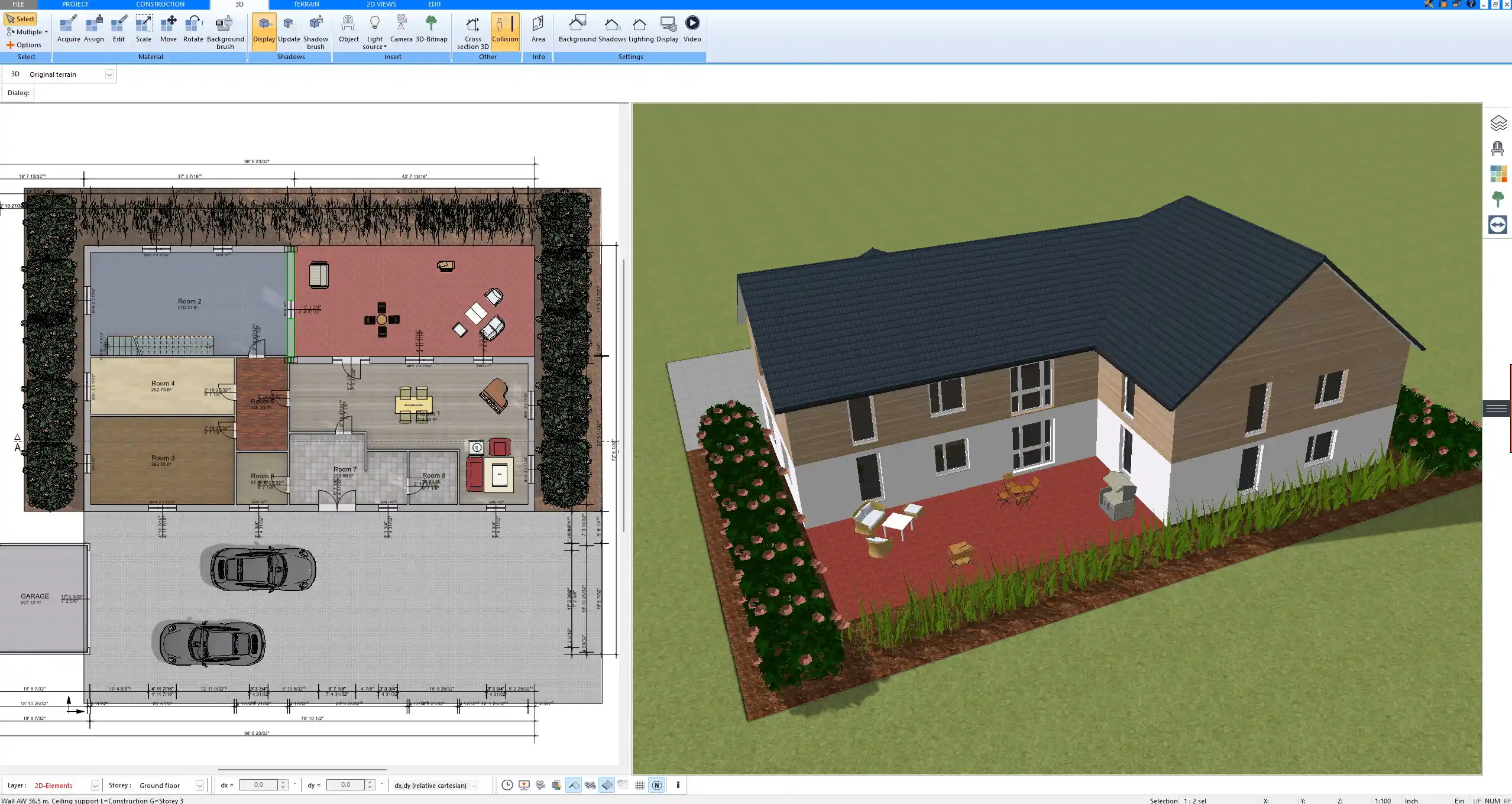Insert a 3D-Bitmap tree
This screenshot has width=1512, height=804.
click(432, 29)
